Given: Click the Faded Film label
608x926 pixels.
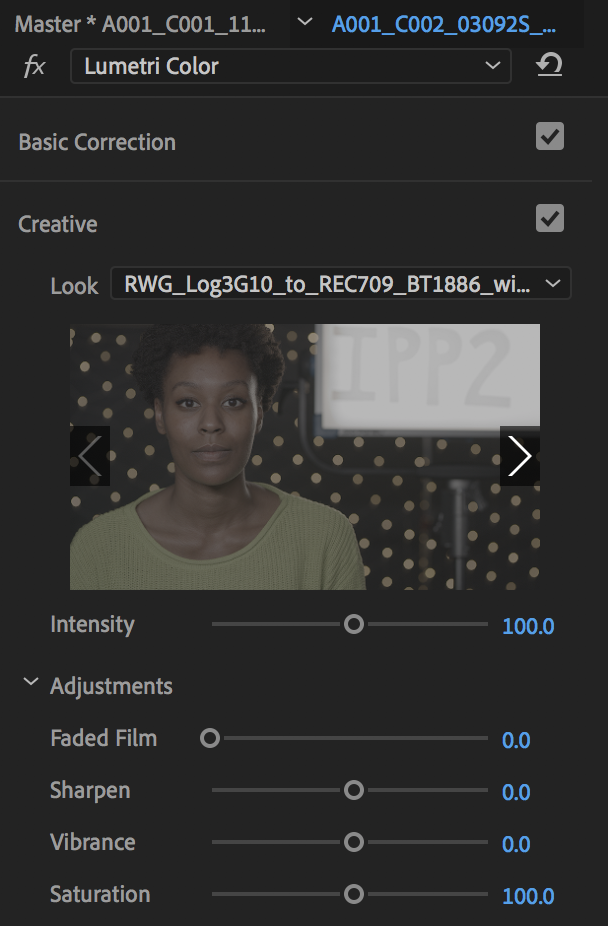Looking at the screenshot, I should [x=104, y=738].
